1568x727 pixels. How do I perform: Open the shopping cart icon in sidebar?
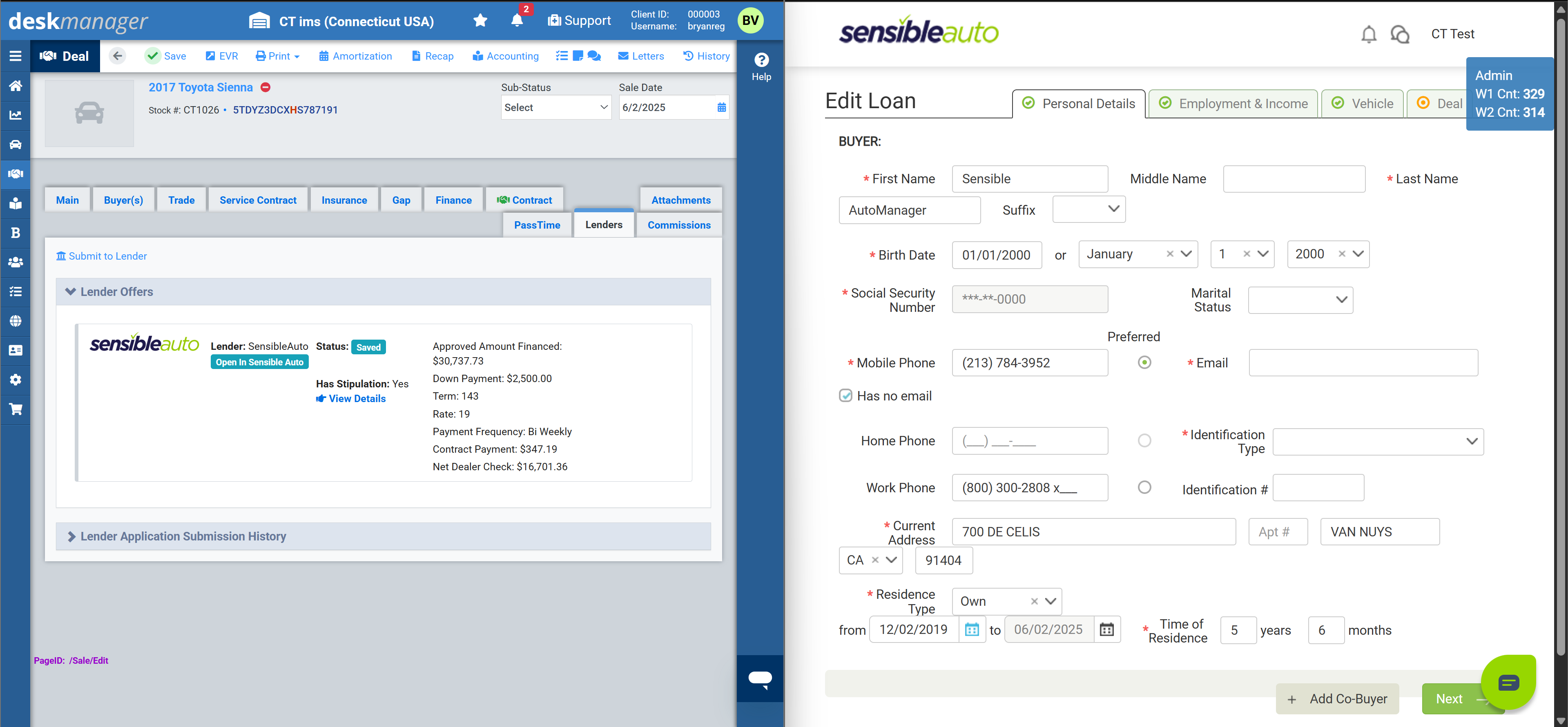click(15, 409)
